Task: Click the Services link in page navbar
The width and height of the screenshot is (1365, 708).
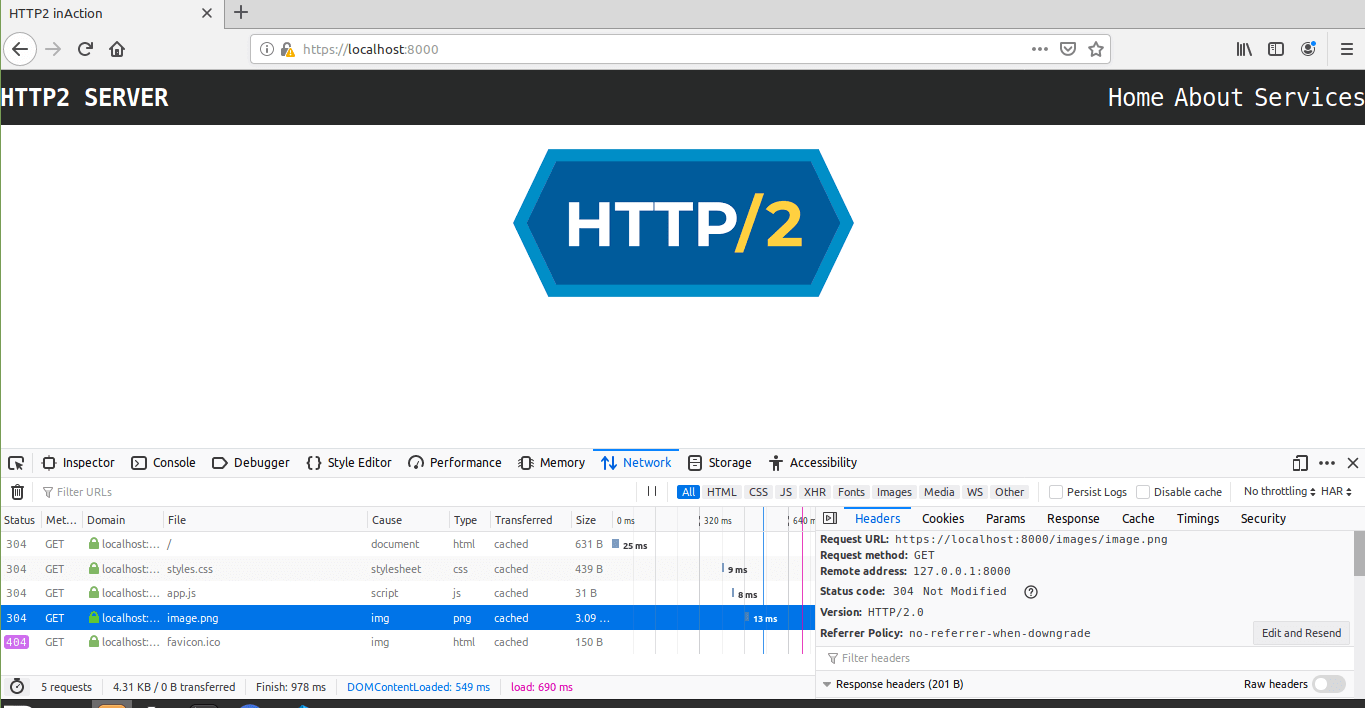Action: 1309,97
